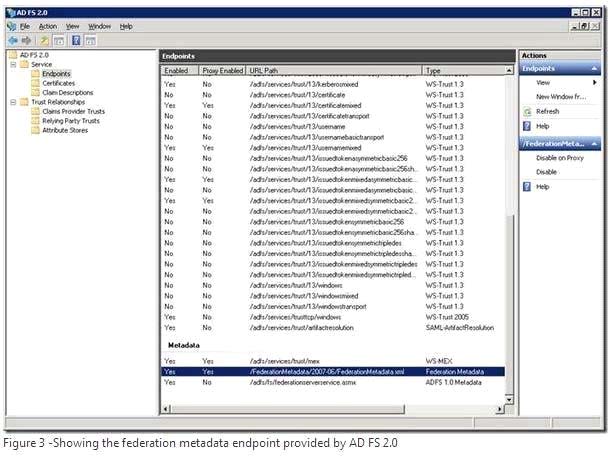Click Disable on Proxy action
612x456 pixels.
point(560,158)
